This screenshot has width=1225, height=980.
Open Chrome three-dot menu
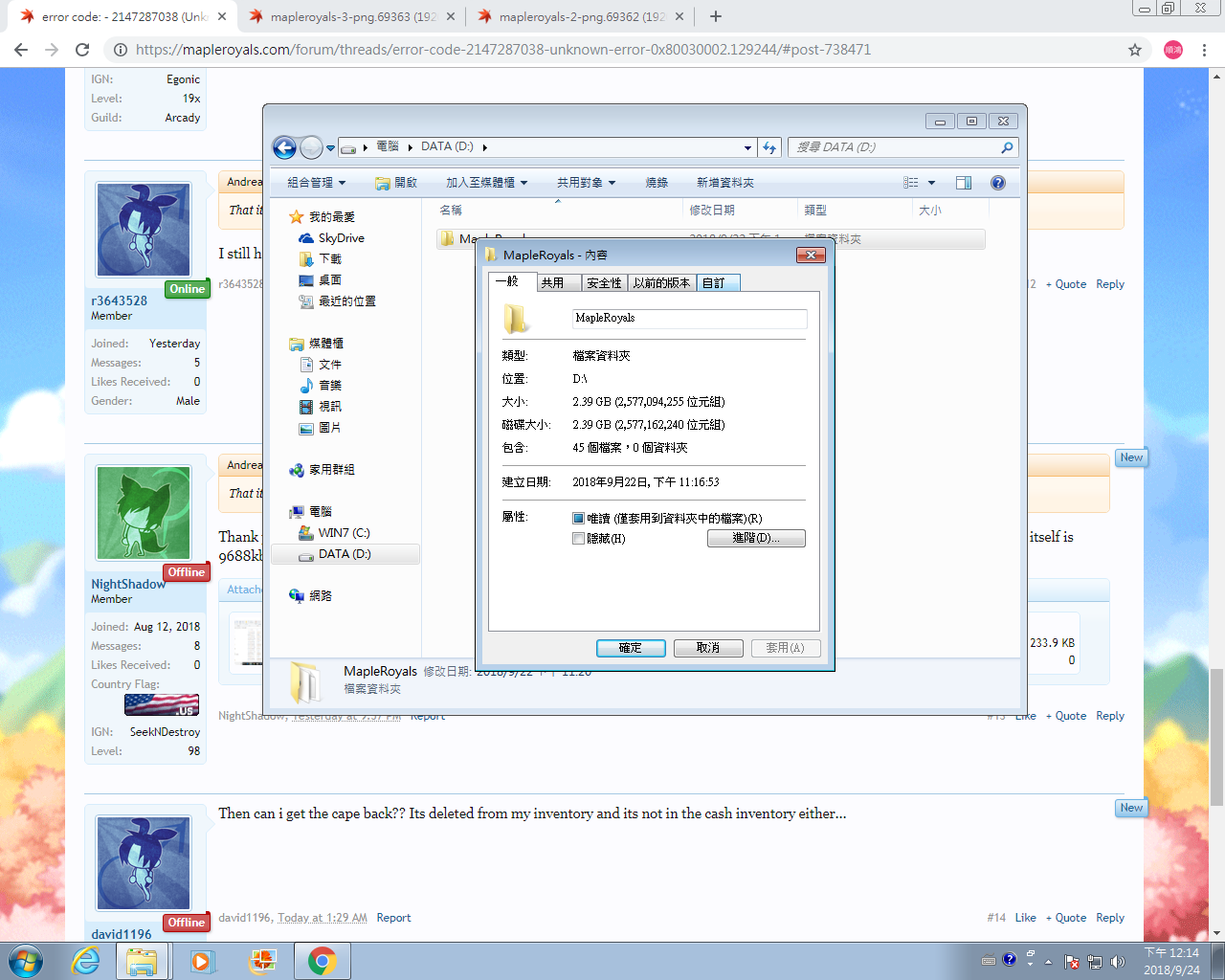pos(1206,50)
